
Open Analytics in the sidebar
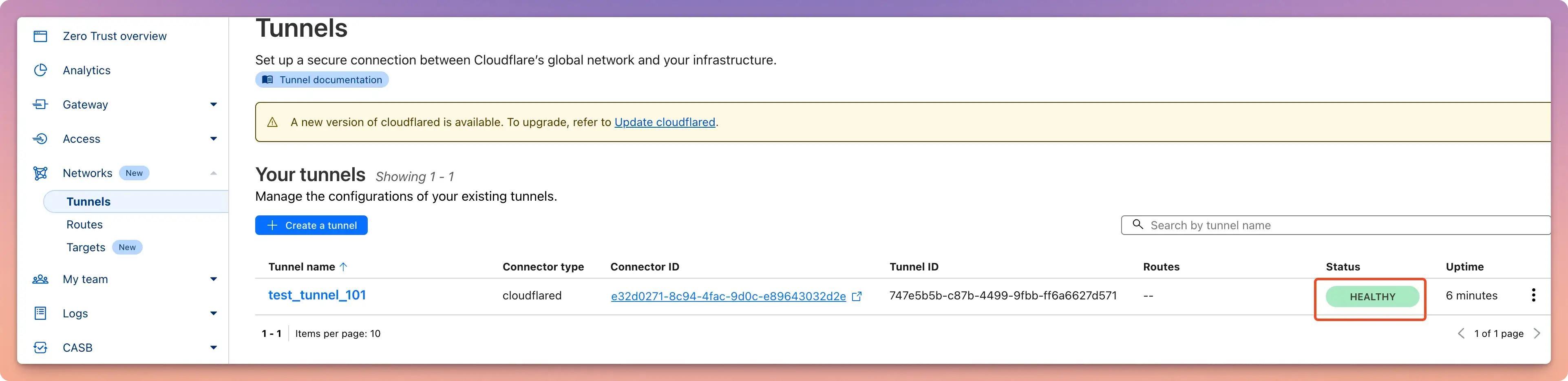click(x=86, y=70)
